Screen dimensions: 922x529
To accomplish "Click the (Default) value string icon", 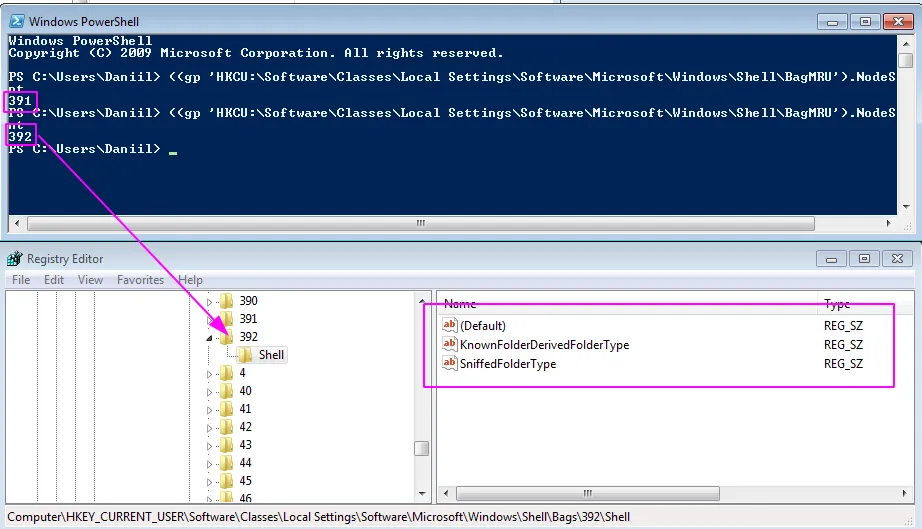I will click(x=450, y=324).
